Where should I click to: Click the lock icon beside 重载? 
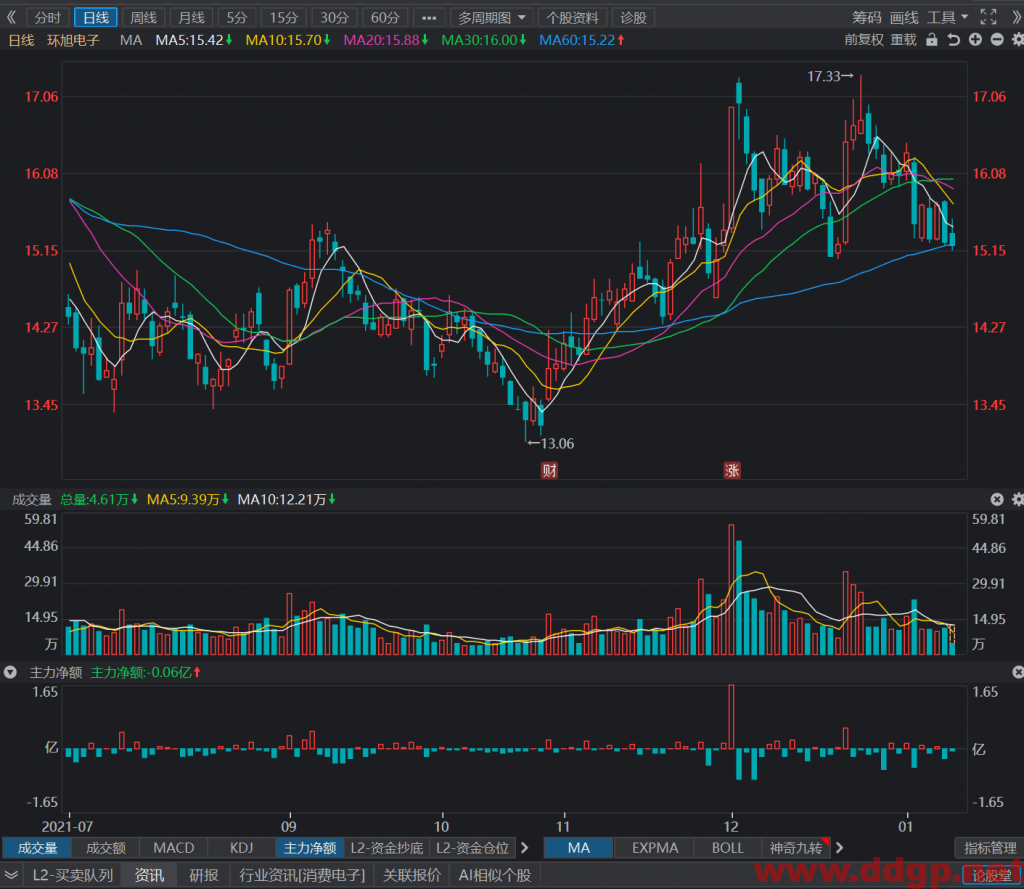[x=932, y=40]
